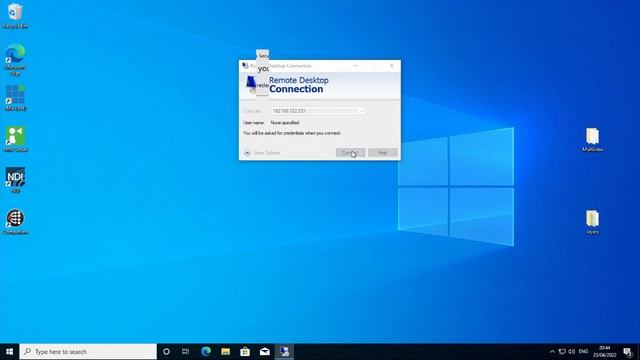Open the Multiview folder on the desktop
The image size is (640, 360).
pos(592,140)
